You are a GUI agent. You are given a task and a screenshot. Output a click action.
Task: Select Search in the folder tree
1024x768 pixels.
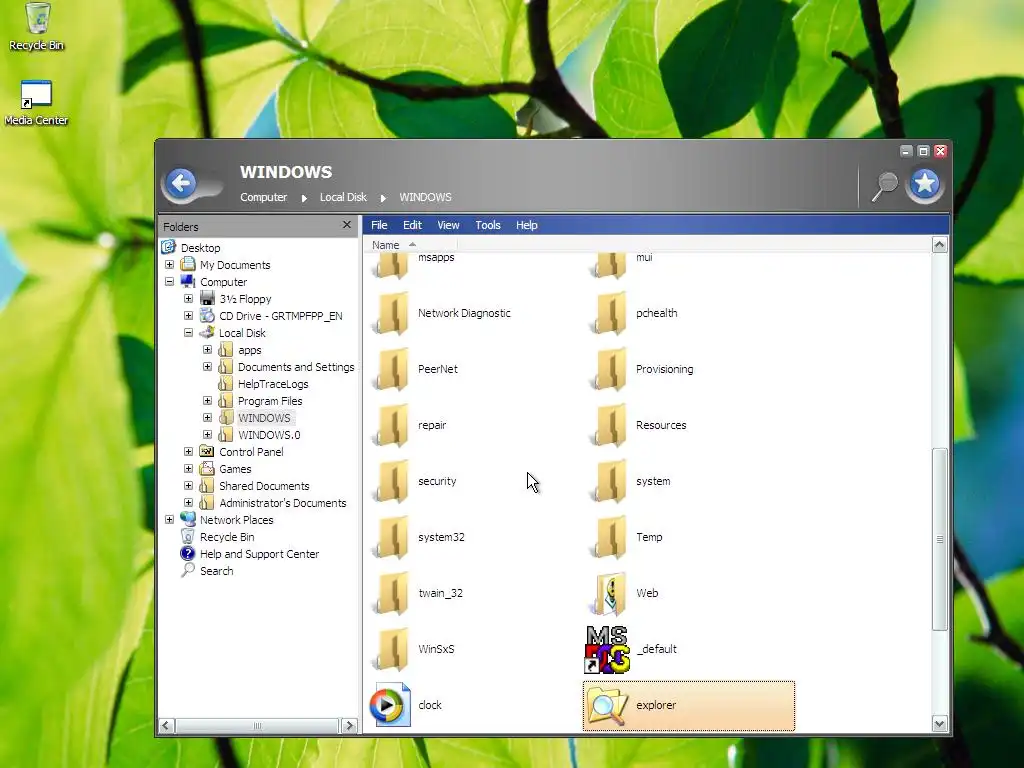[216, 571]
